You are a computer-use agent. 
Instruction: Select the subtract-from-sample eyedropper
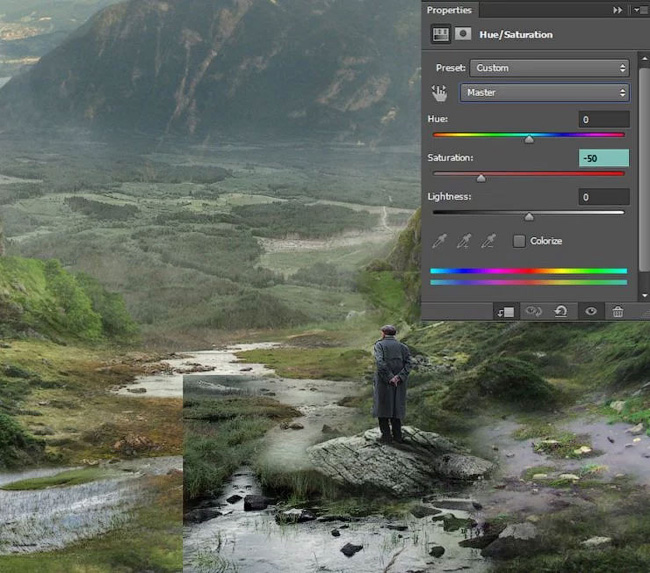pyautogui.click(x=489, y=241)
